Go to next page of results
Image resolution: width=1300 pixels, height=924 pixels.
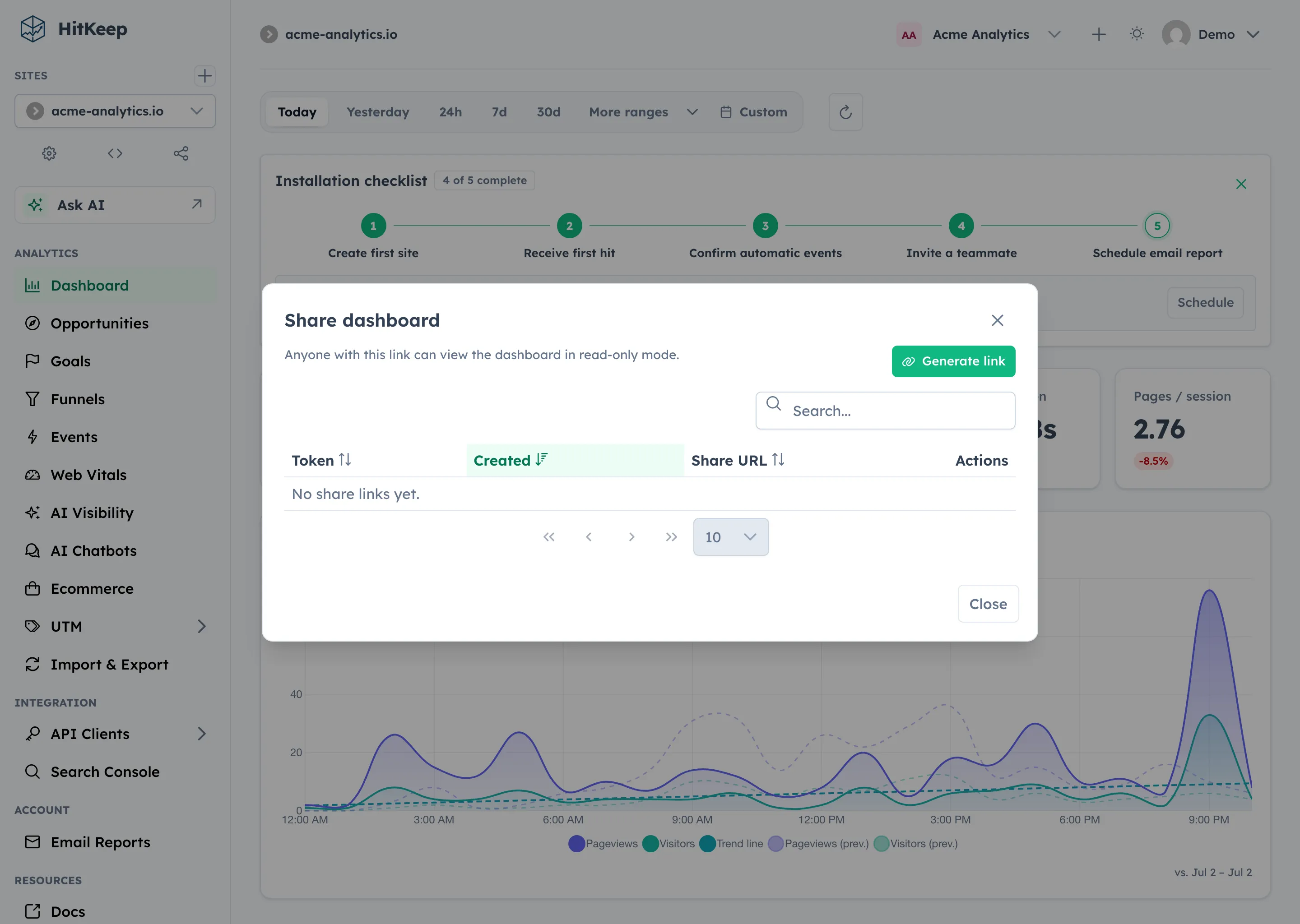tap(631, 537)
